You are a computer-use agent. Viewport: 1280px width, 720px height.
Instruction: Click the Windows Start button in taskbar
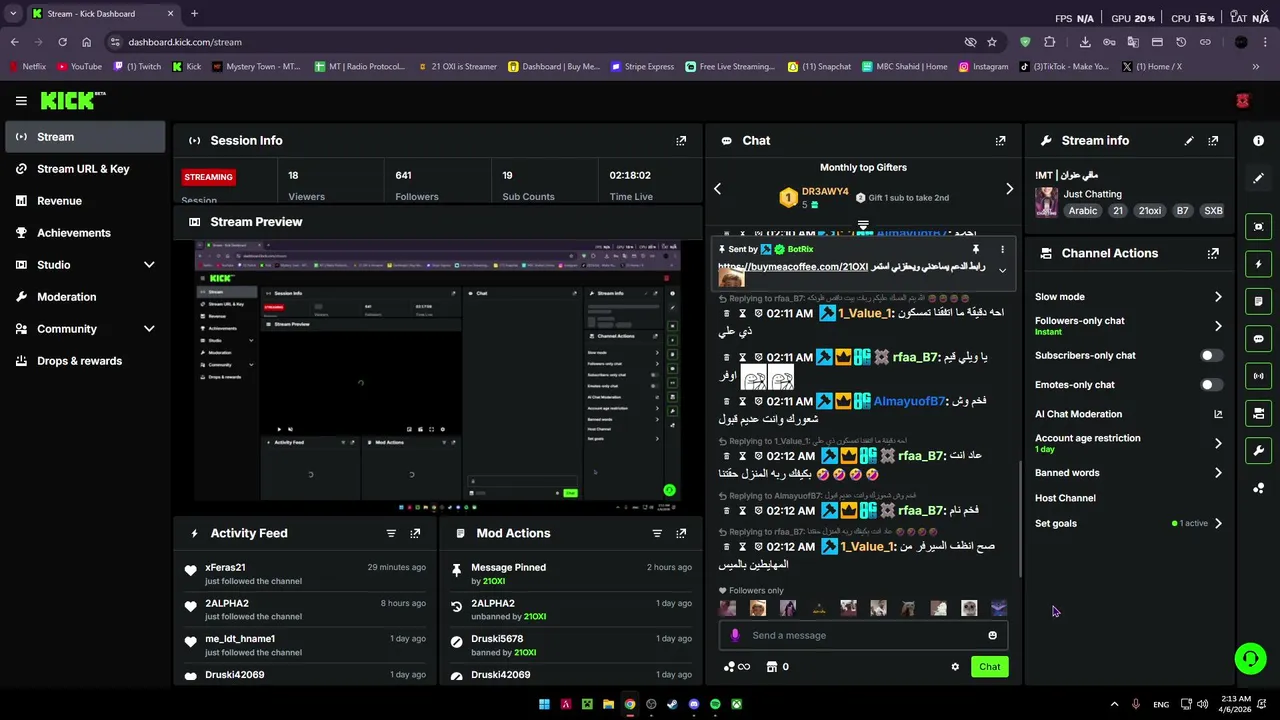pyautogui.click(x=544, y=704)
